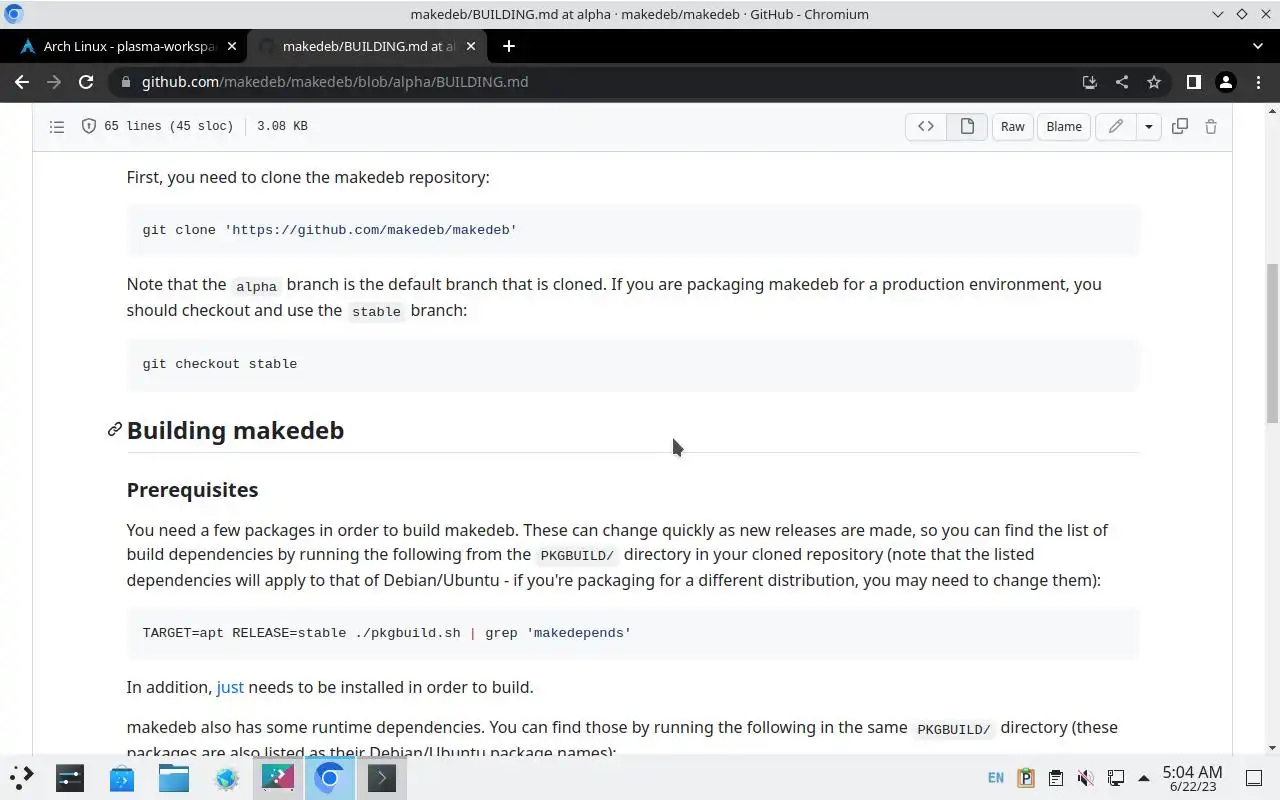Click the Building makedeb heading
The image size is (1280, 800).
(x=235, y=430)
